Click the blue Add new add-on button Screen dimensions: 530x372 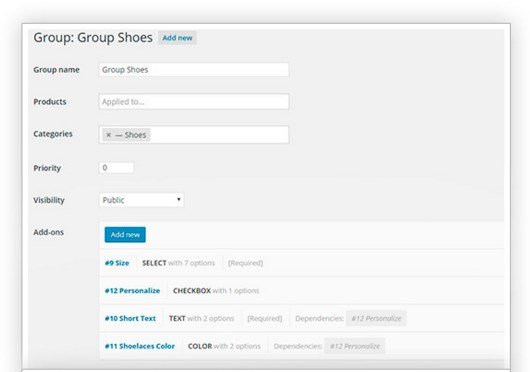point(125,234)
